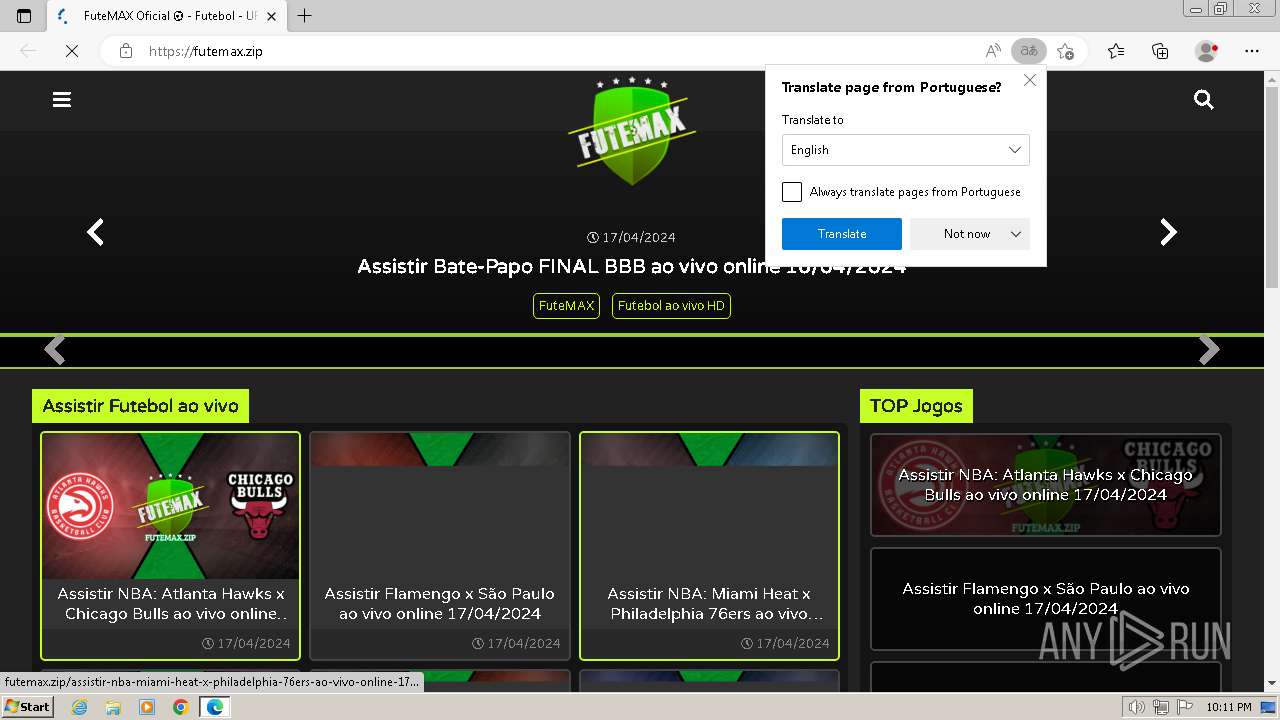Open Atlanta Hawks x Chicago Bulls card thumbnail
1280x720 pixels.
point(170,507)
